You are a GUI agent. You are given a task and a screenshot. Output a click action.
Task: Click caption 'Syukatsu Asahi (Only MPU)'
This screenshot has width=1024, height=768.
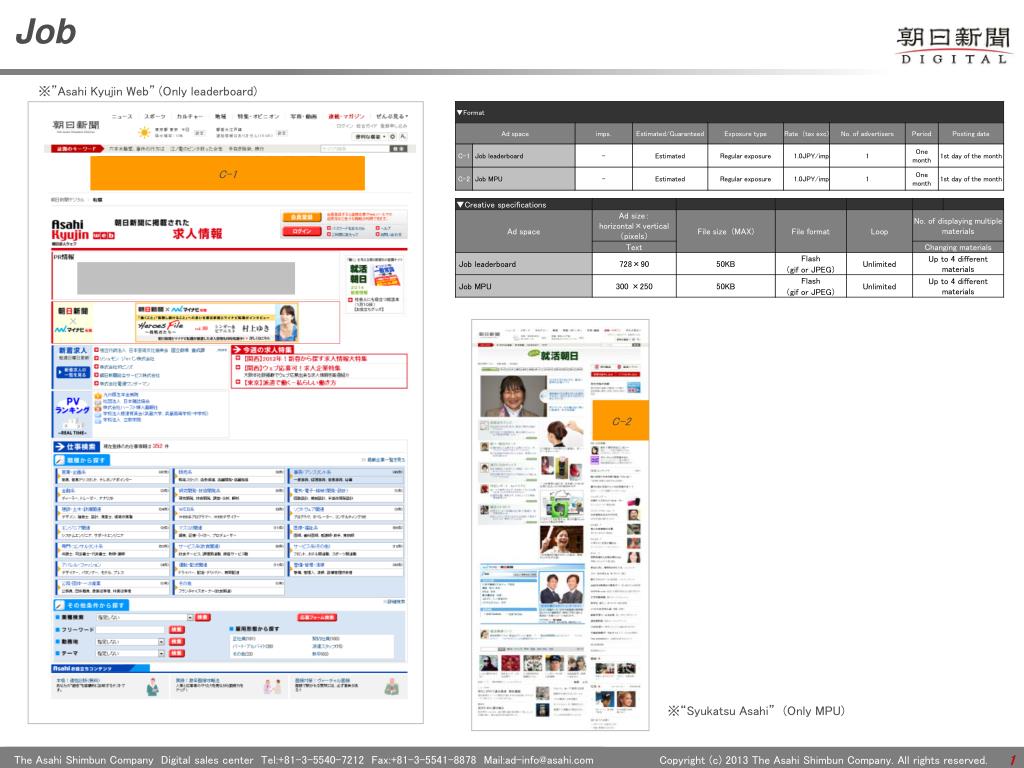[756, 711]
